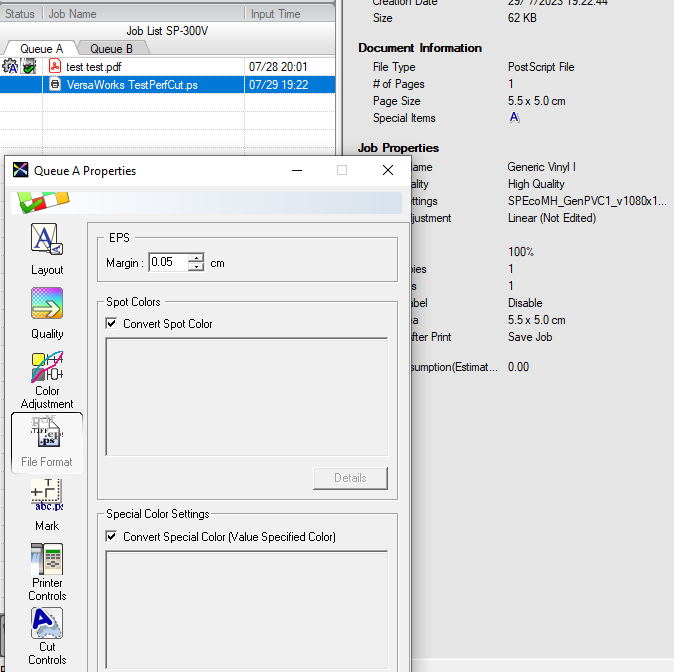Sort by the Status column header
Image resolution: width=674 pixels, height=672 pixels.
[x=20, y=14]
